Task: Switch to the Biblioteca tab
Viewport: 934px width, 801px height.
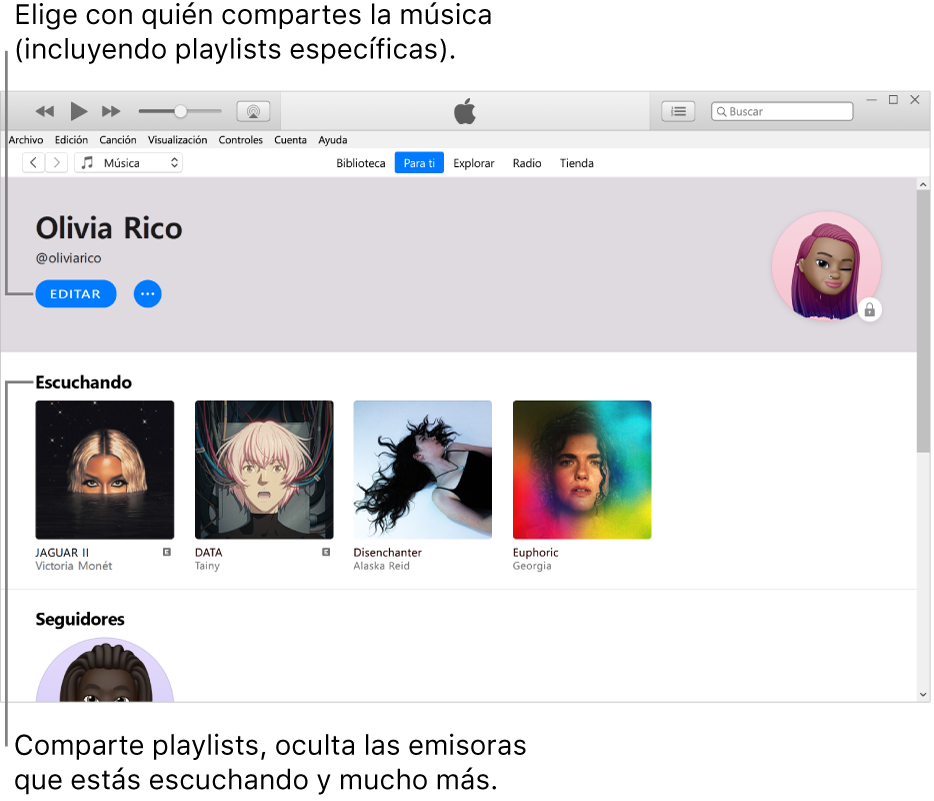Action: pos(360,162)
